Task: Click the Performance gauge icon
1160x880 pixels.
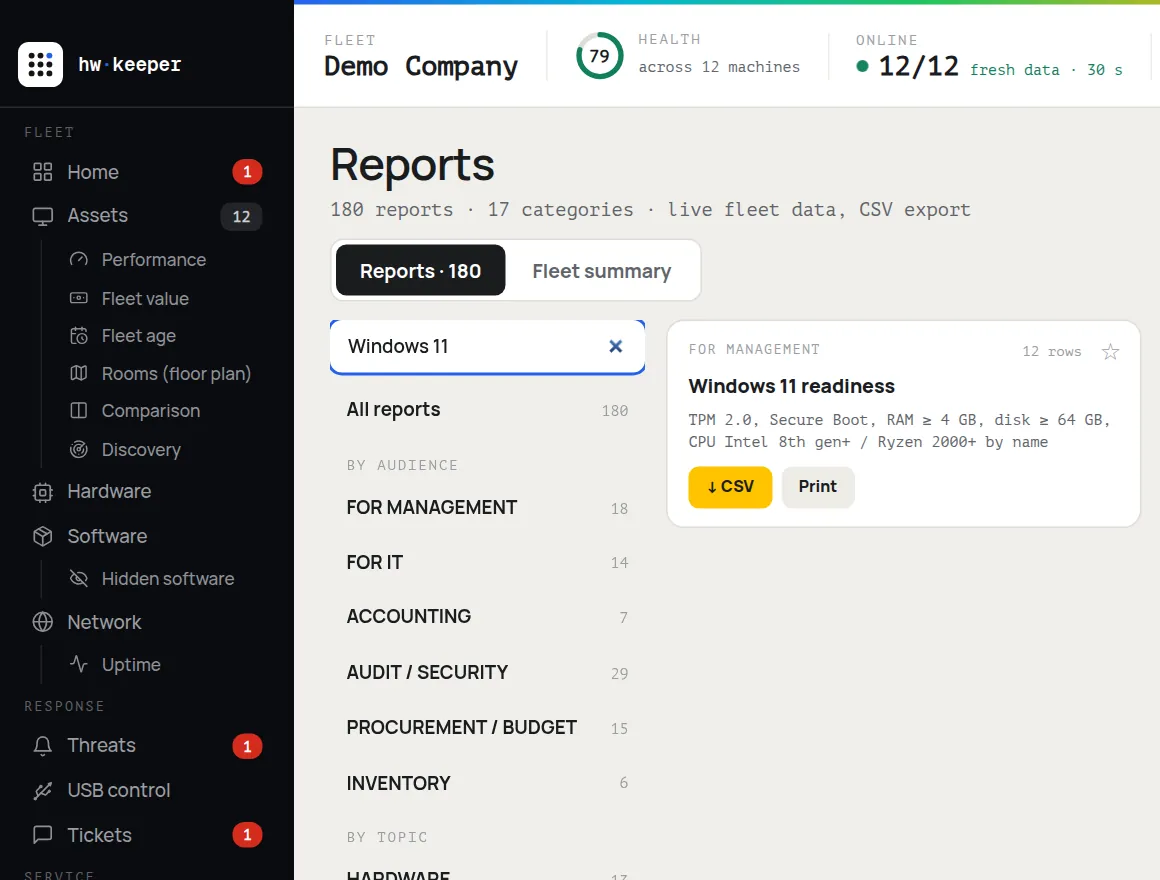Action: 78,260
